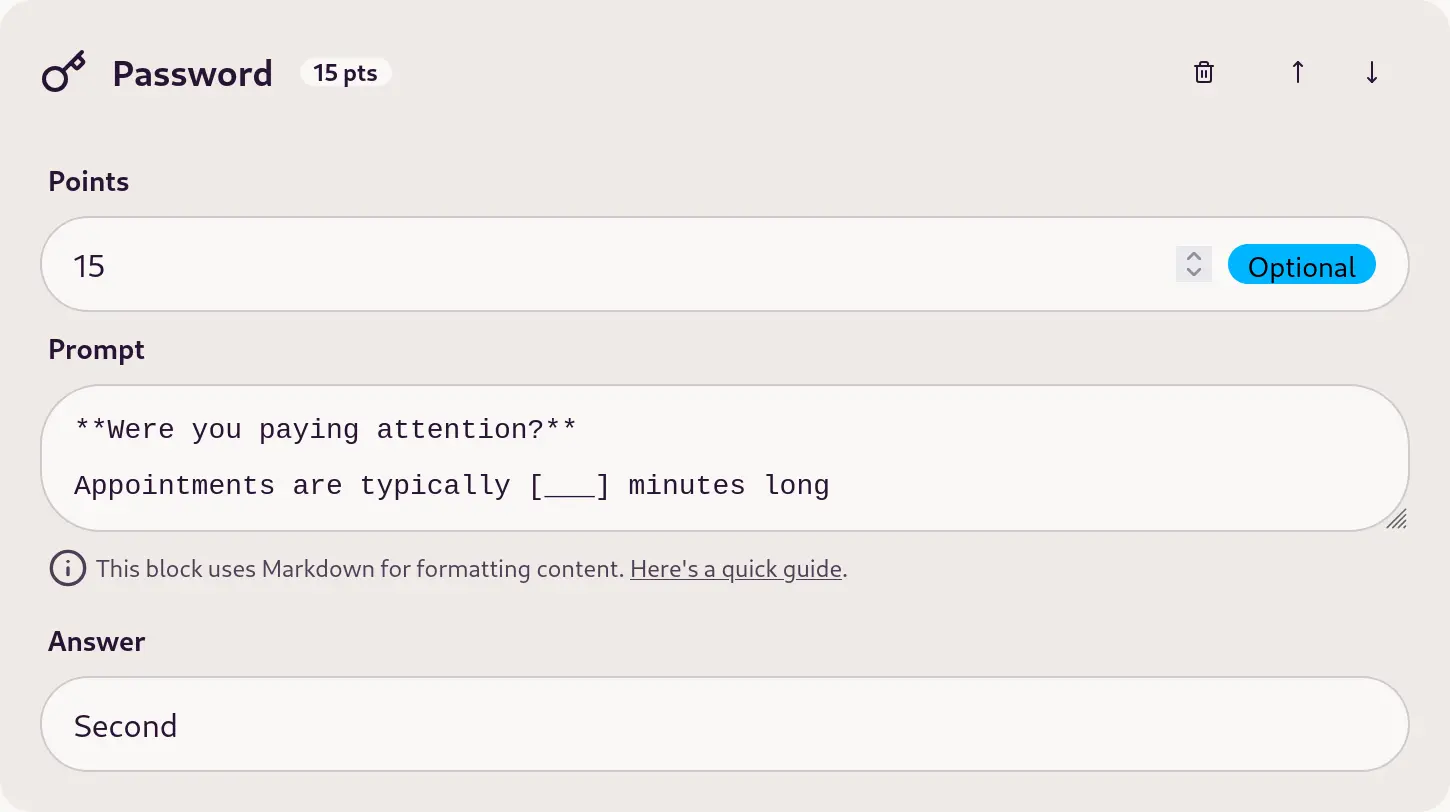The image size is (1450, 812).
Task: Click the 15 pts badge
Action: pos(345,73)
